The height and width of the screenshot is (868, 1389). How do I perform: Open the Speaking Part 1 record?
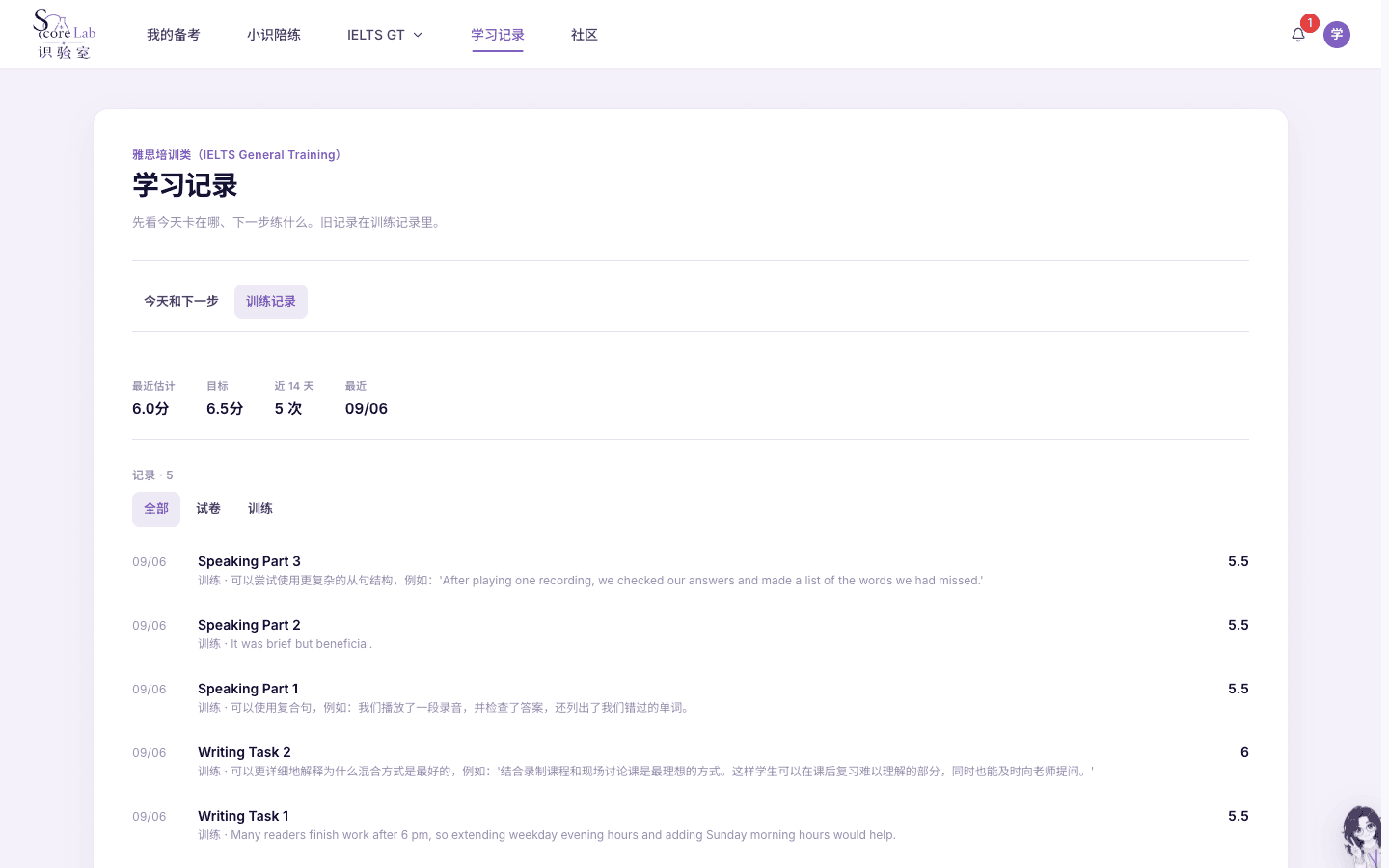click(691, 697)
